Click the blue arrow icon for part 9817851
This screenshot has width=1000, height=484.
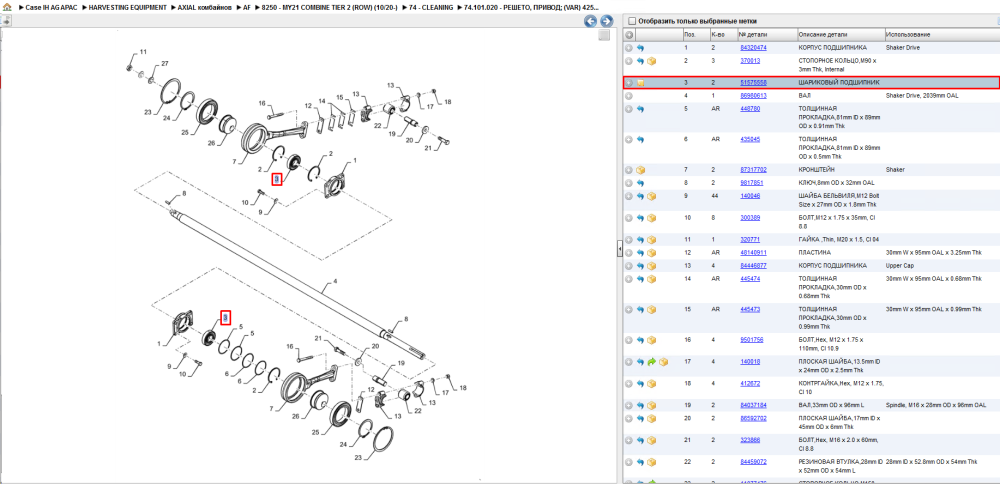point(640,183)
